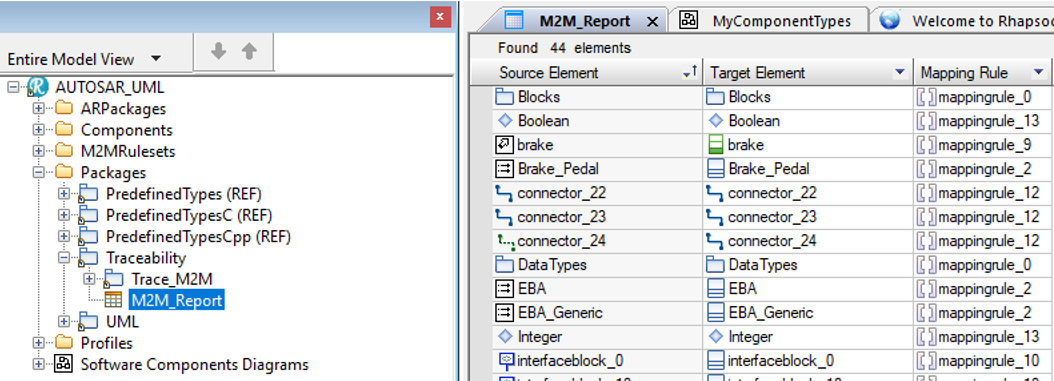Click the Mapping Rule column header
1054x381 pixels.
click(983, 73)
